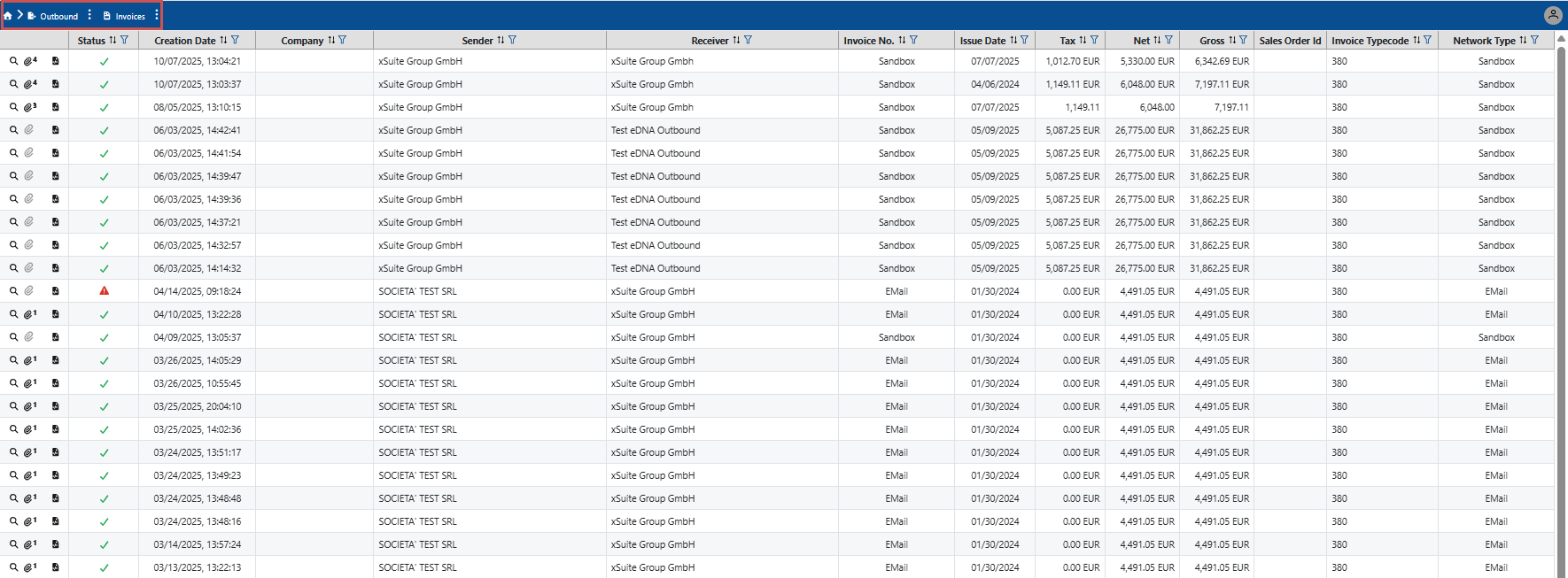This screenshot has height=578, width=1568.
Task: Click the Sales Order Id column header
Action: [x=1290, y=41]
